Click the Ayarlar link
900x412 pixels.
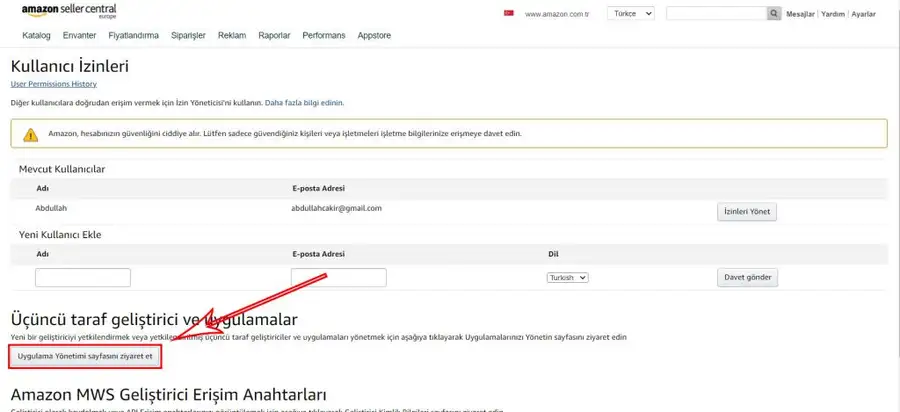point(863,14)
